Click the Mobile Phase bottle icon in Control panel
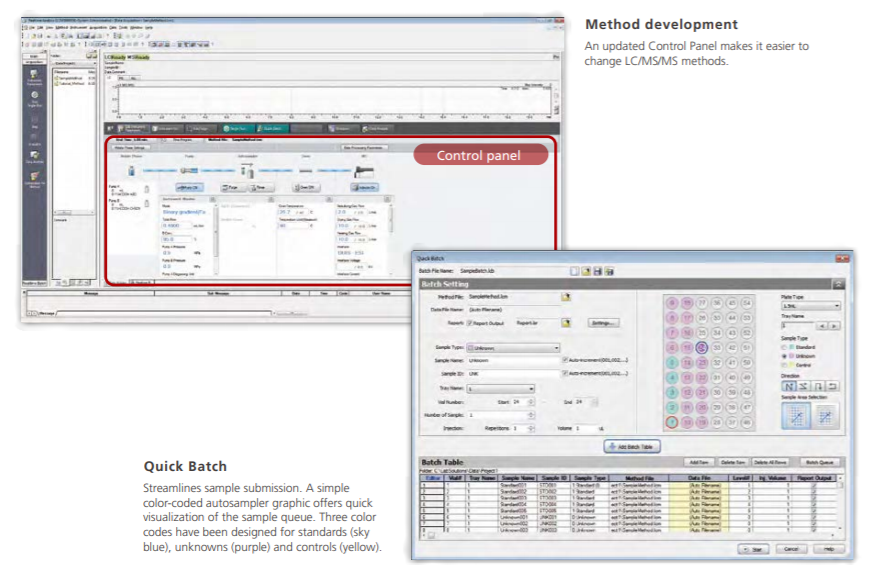Viewport: 879px width, 565px height. click(x=131, y=171)
